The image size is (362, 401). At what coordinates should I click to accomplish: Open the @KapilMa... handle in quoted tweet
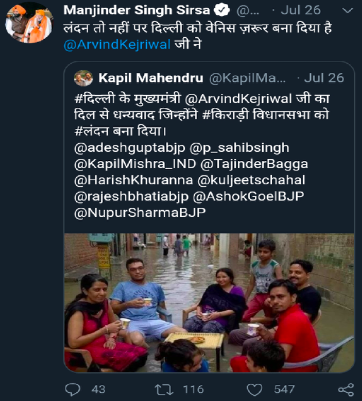[247, 78]
